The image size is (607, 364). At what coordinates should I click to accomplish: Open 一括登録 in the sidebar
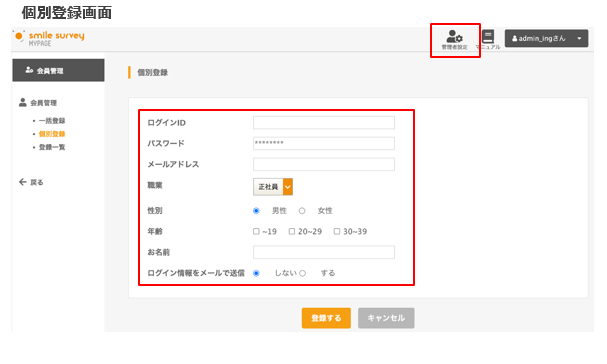[52, 121]
